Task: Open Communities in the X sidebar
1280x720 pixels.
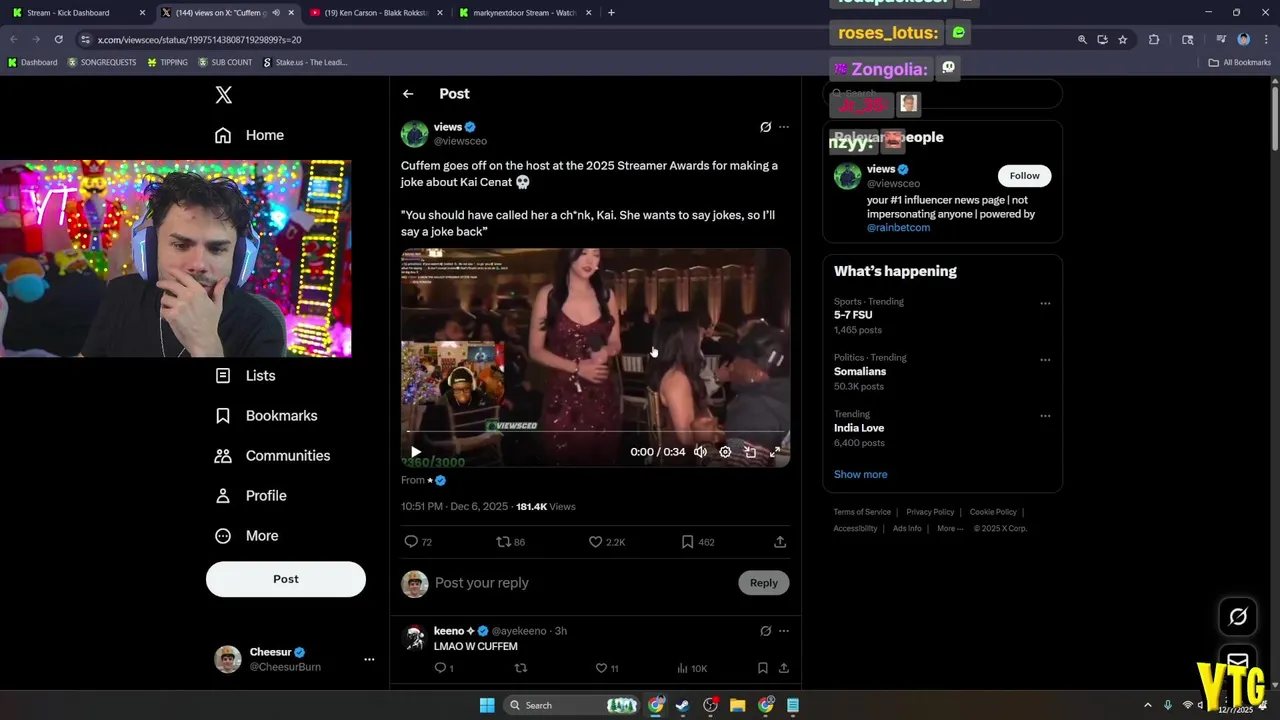Action: pyautogui.click(x=272, y=456)
